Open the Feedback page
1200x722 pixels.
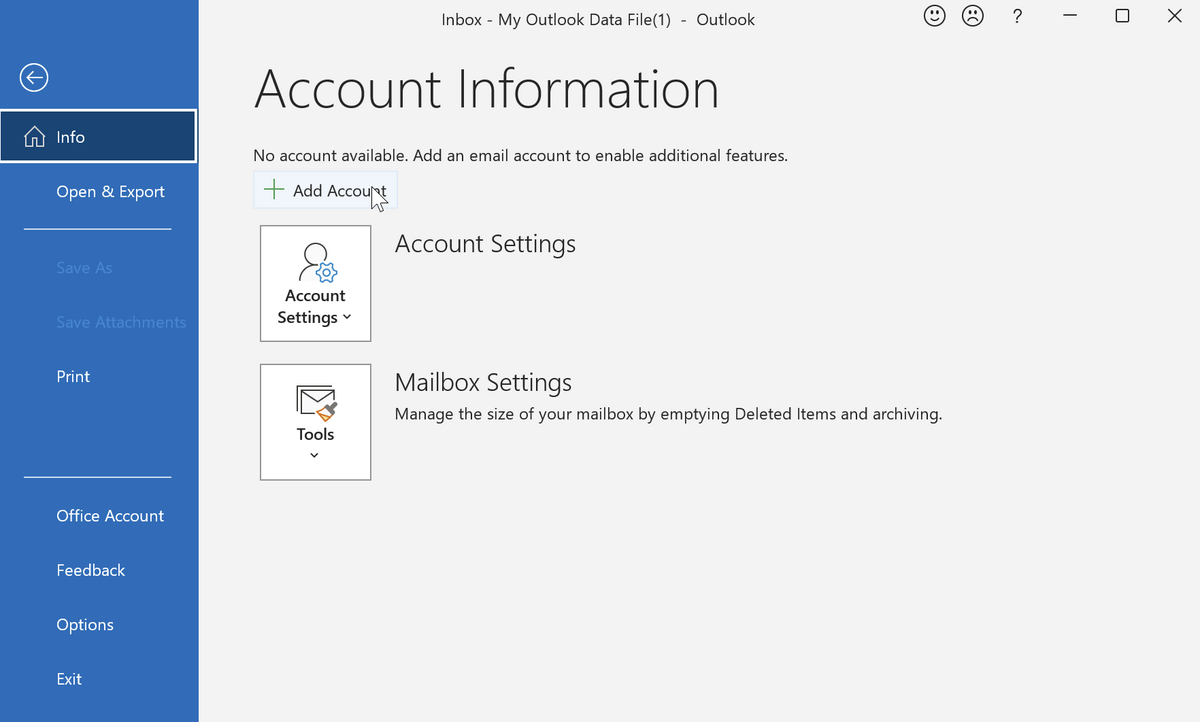(90, 570)
